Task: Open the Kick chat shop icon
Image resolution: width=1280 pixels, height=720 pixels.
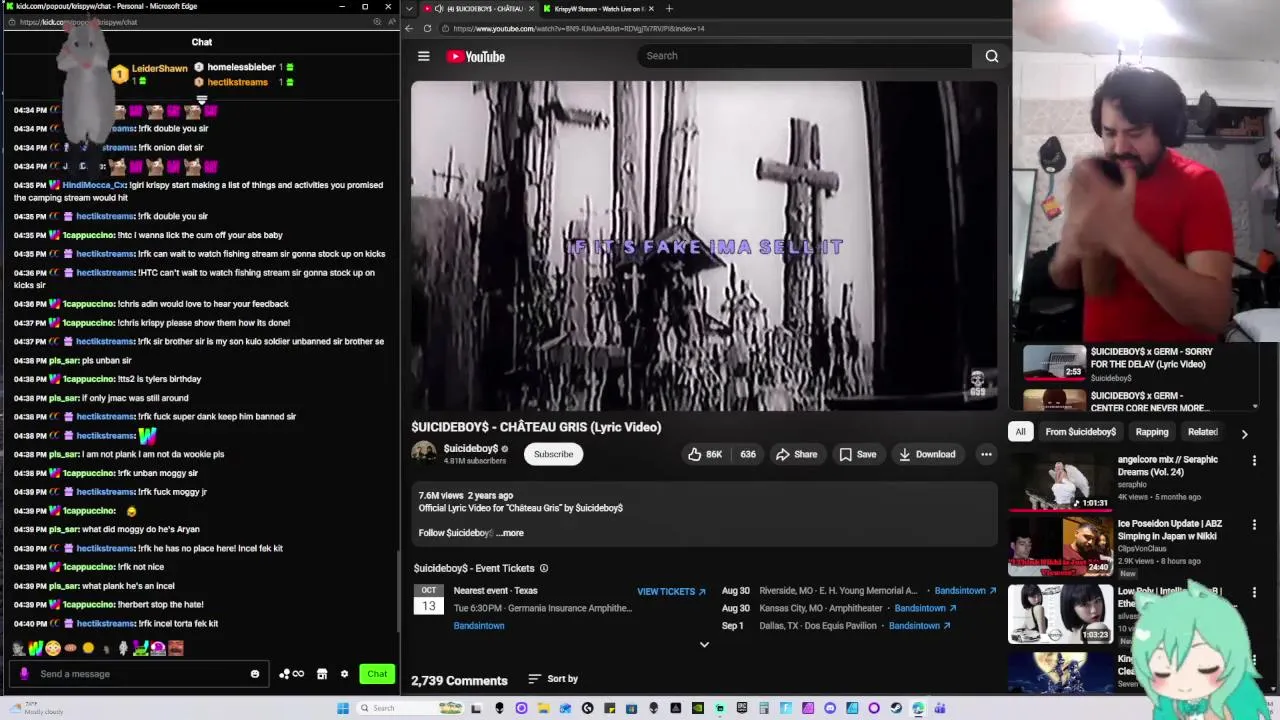Action: pyautogui.click(x=322, y=674)
